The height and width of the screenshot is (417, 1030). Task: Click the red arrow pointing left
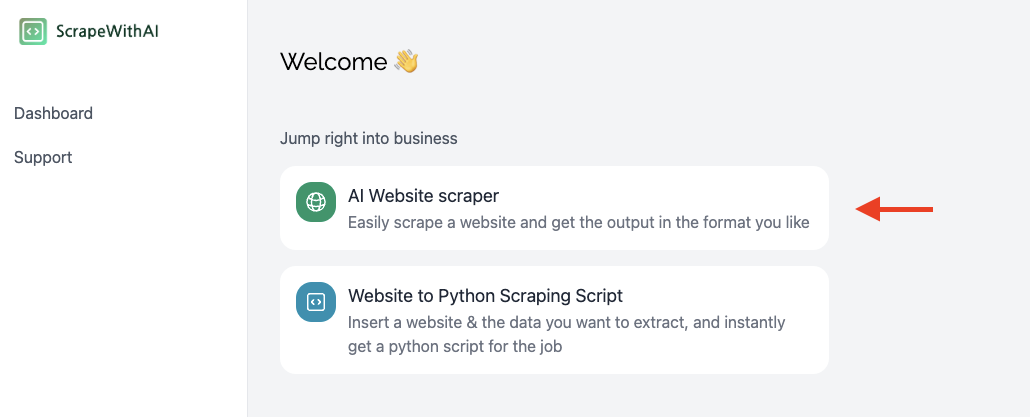(895, 209)
